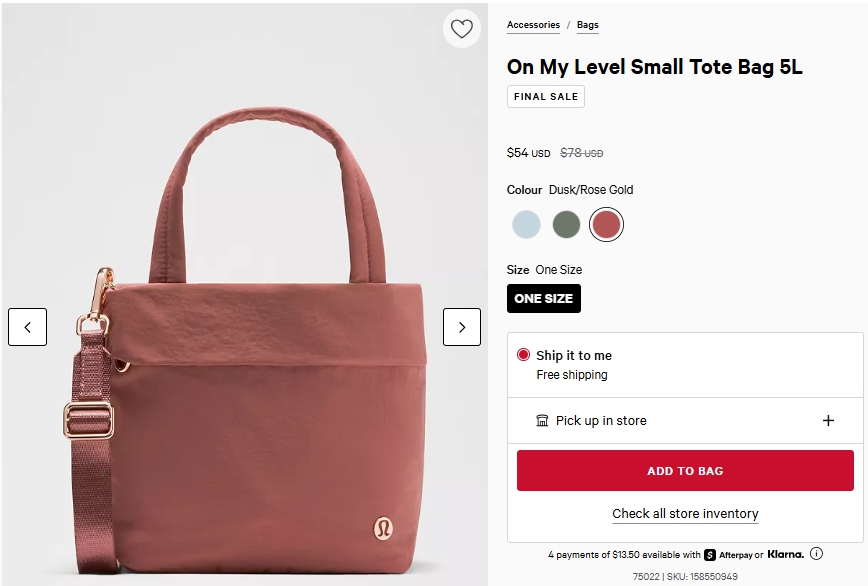
Task: Choose the ONE SIZE option
Action: coord(544,298)
